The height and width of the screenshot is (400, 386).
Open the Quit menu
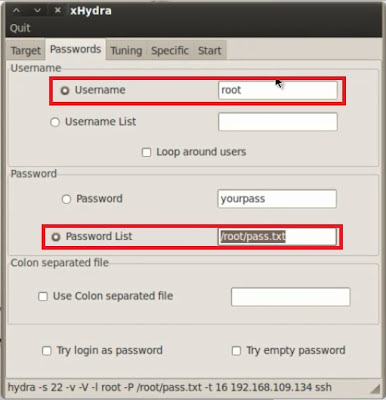[x=20, y=28]
